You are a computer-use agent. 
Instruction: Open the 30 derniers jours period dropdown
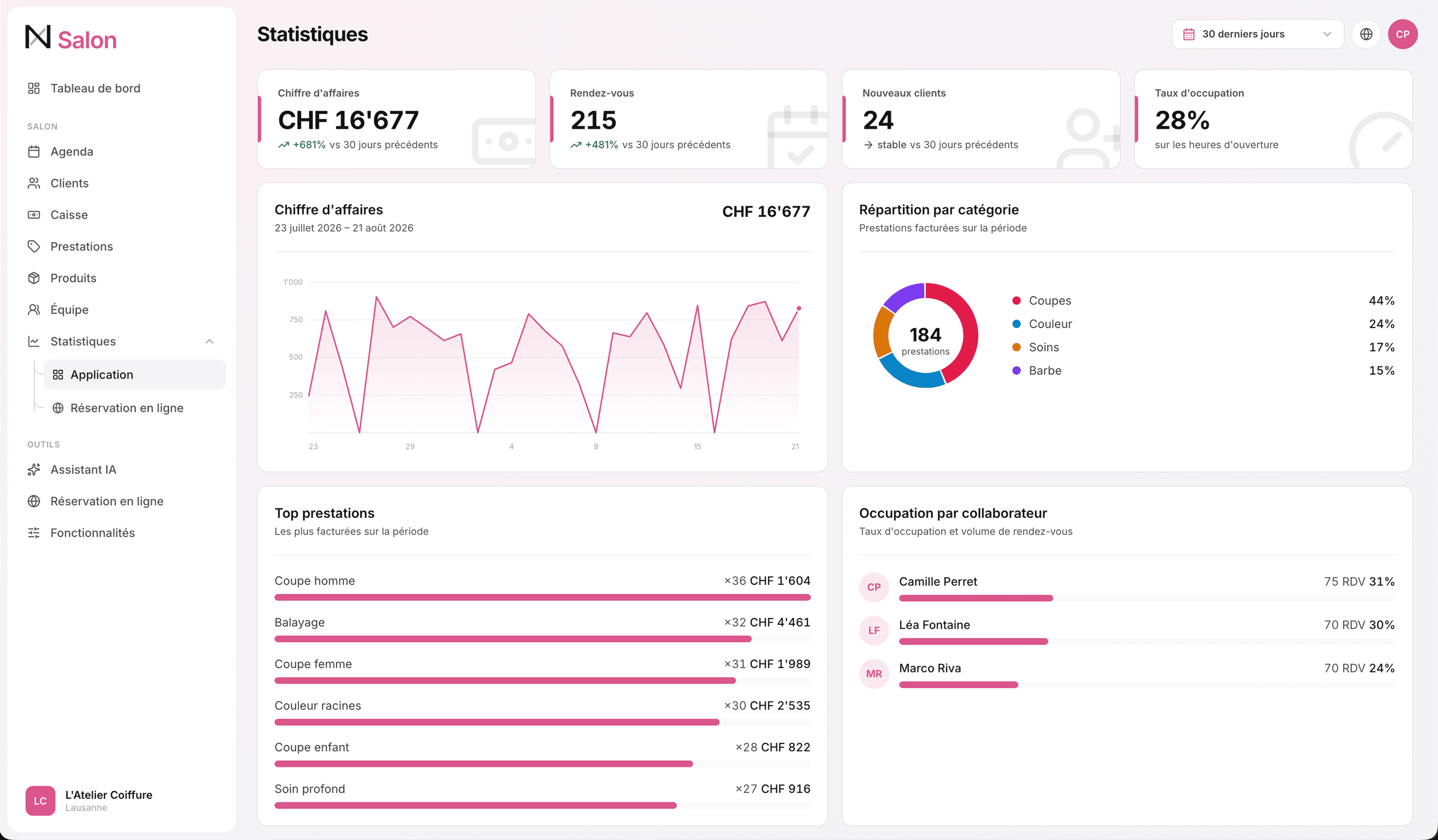[x=1258, y=34]
